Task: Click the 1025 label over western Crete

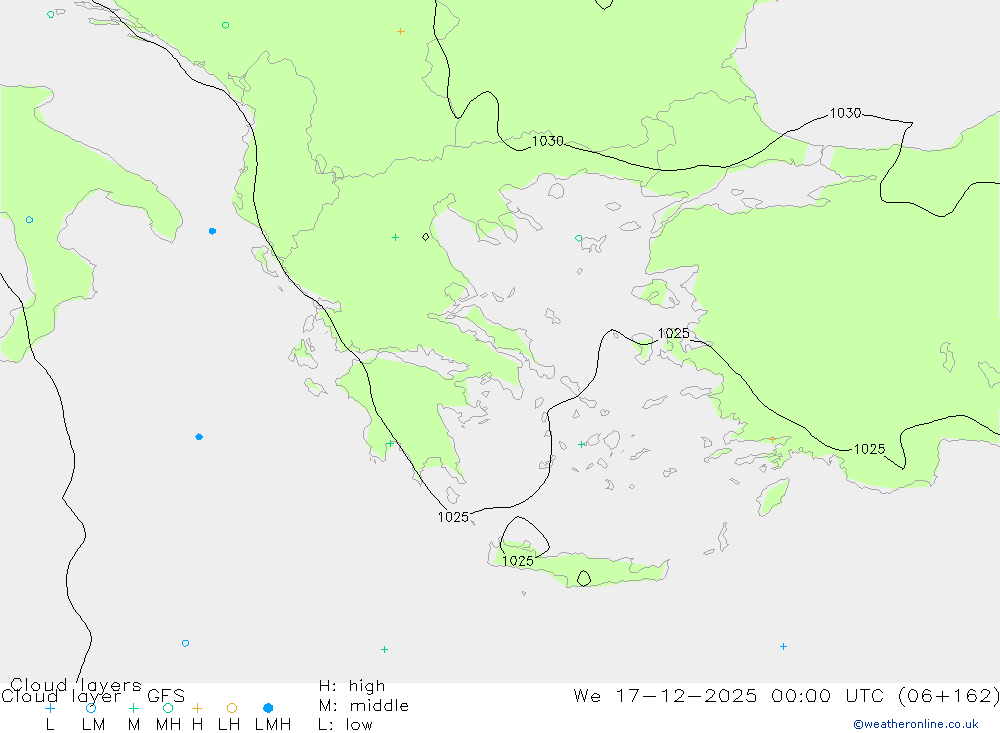Action: click(x=518, y=561)
